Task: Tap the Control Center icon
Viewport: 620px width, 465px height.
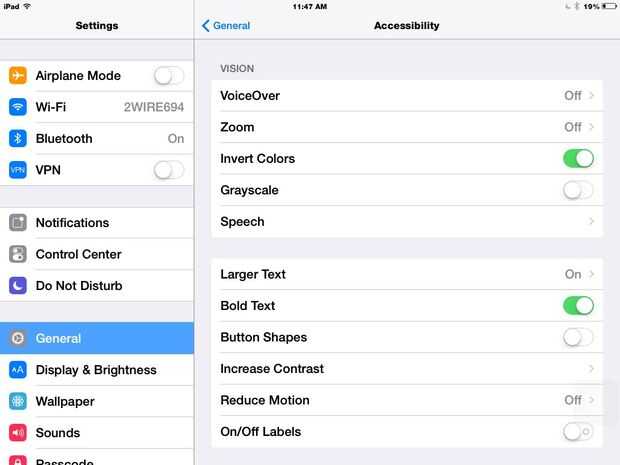Action: tap(18, 254)
